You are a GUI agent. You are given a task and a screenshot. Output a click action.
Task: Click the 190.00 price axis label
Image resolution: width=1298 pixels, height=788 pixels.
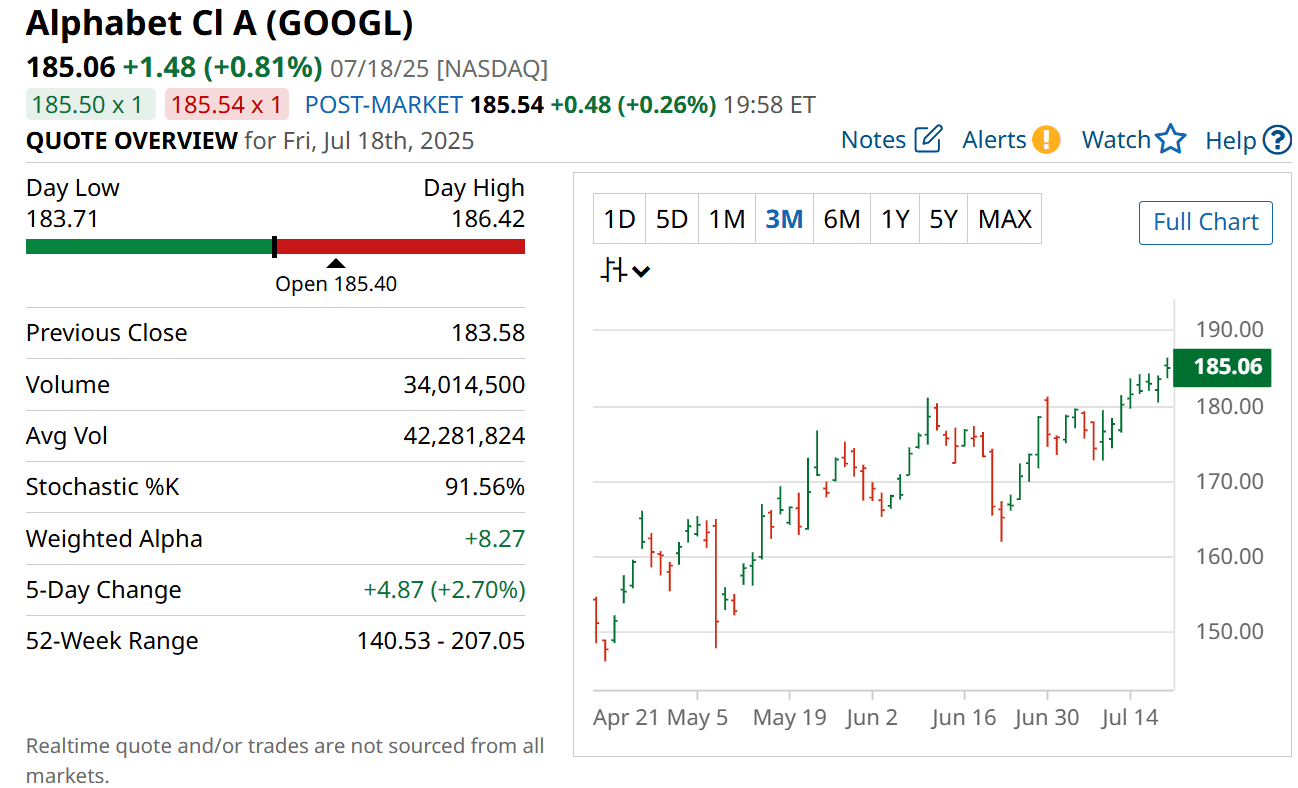[1230, 329]
